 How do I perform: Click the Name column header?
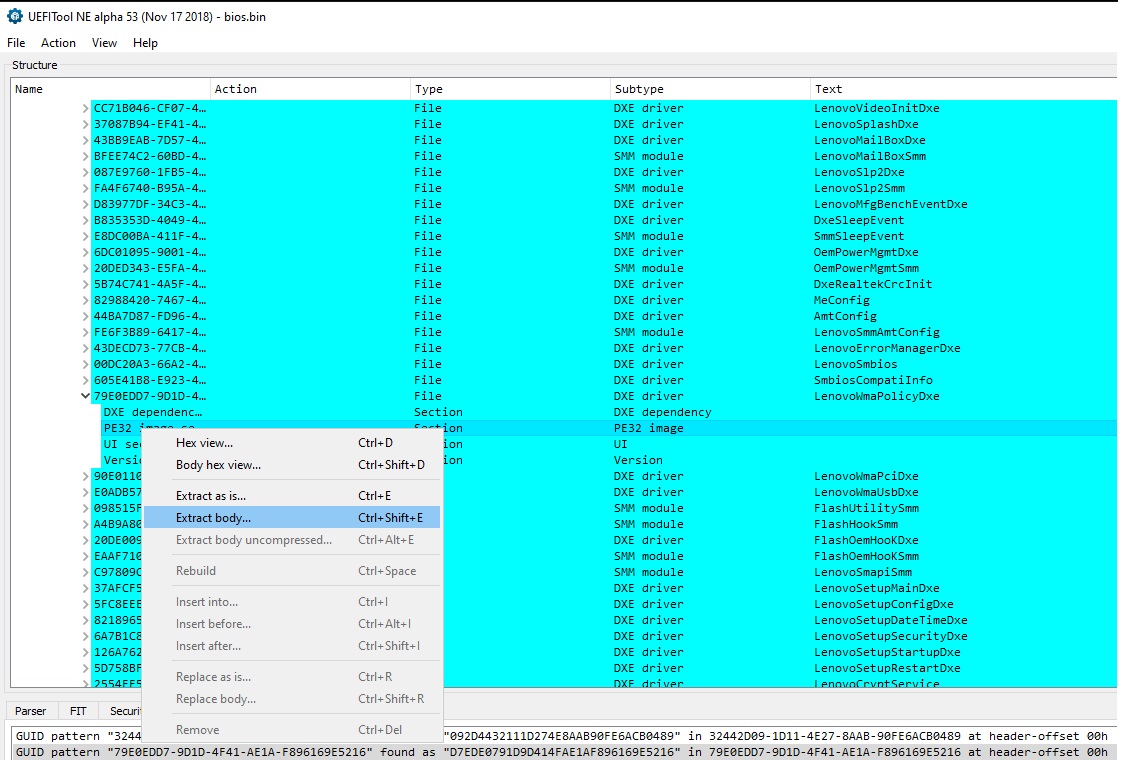[111, 89]
